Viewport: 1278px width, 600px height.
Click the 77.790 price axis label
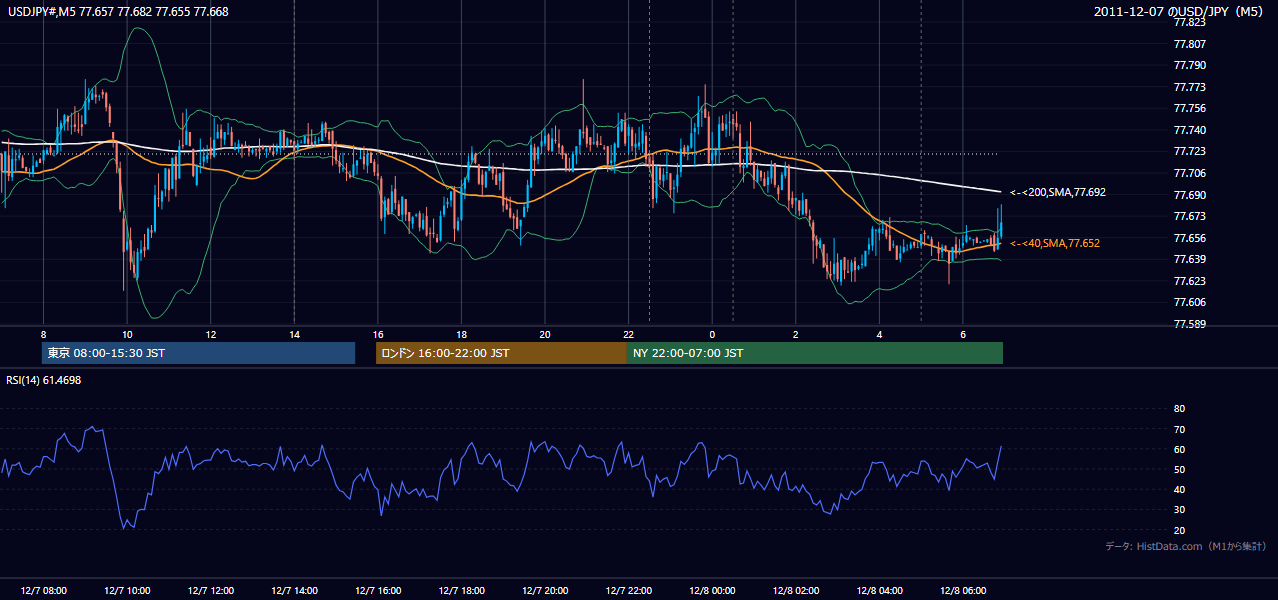coord(1188,65)
